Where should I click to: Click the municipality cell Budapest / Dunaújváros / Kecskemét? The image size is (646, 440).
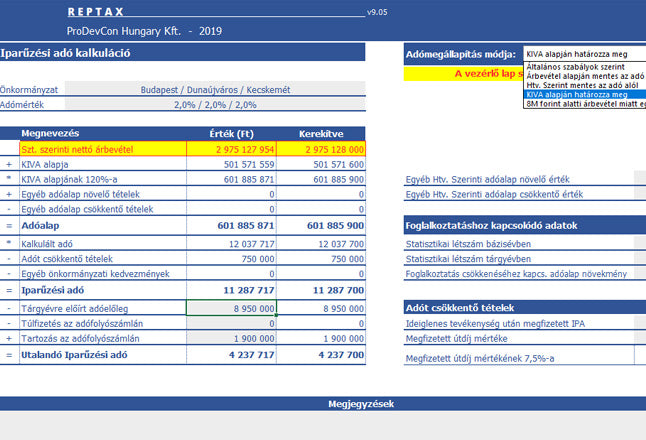pos(215,90)
